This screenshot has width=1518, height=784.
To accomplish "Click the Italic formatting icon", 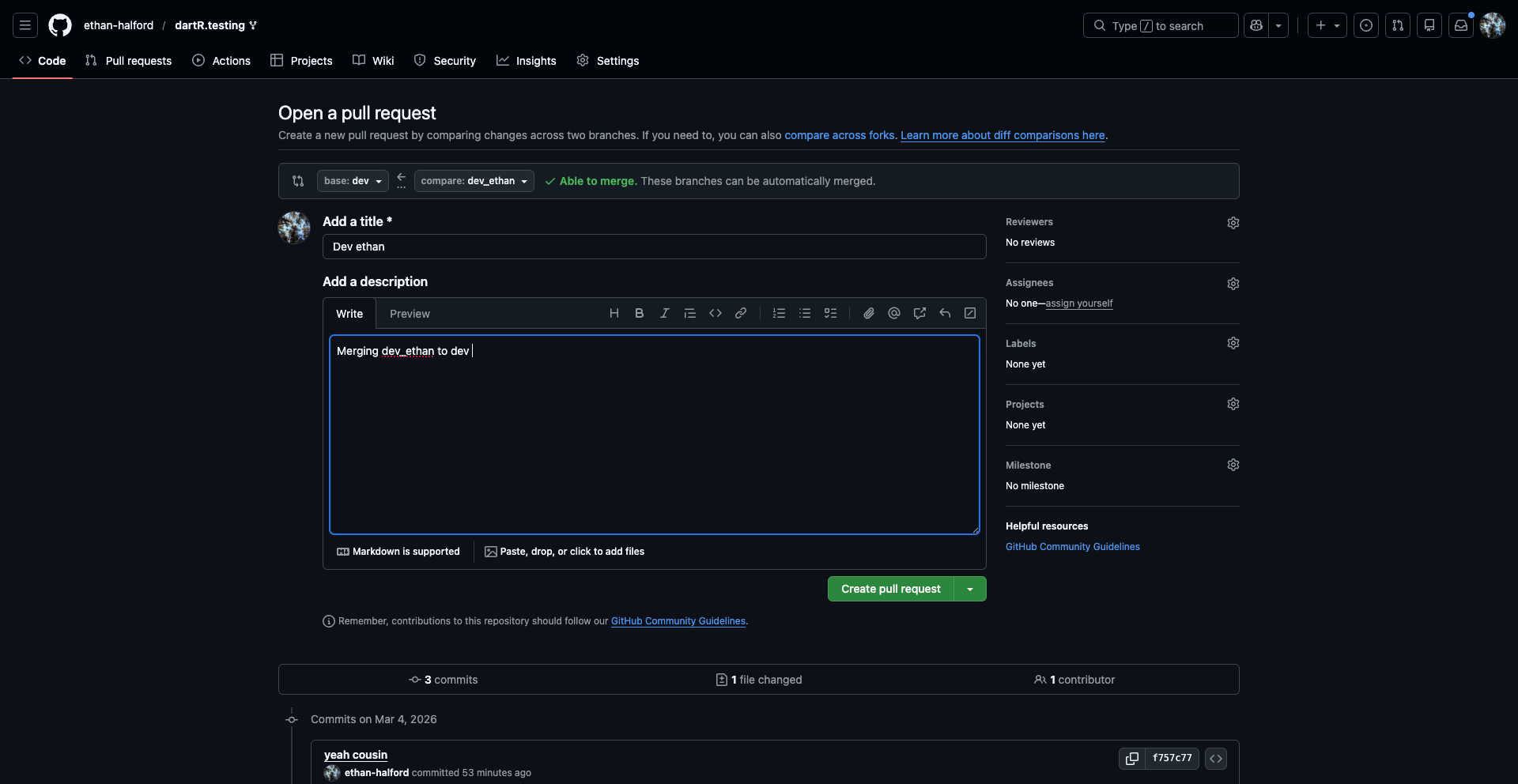I will click(664, 314).
